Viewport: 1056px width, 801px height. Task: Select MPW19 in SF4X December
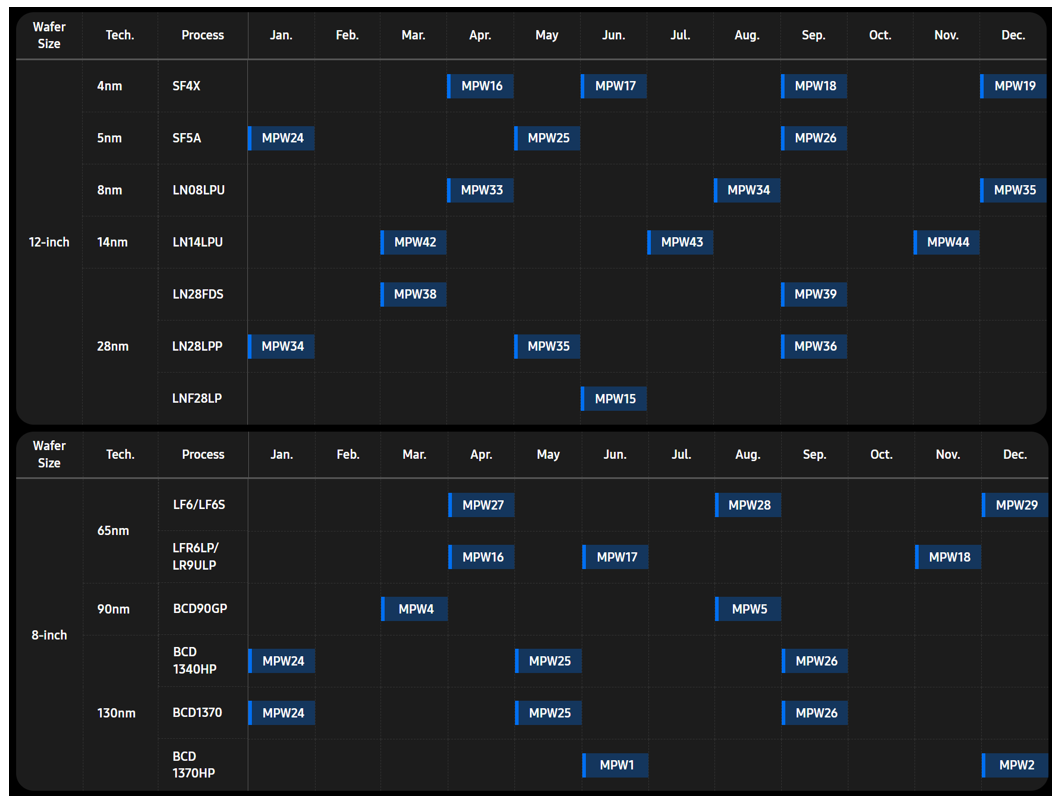(1014, 86)
